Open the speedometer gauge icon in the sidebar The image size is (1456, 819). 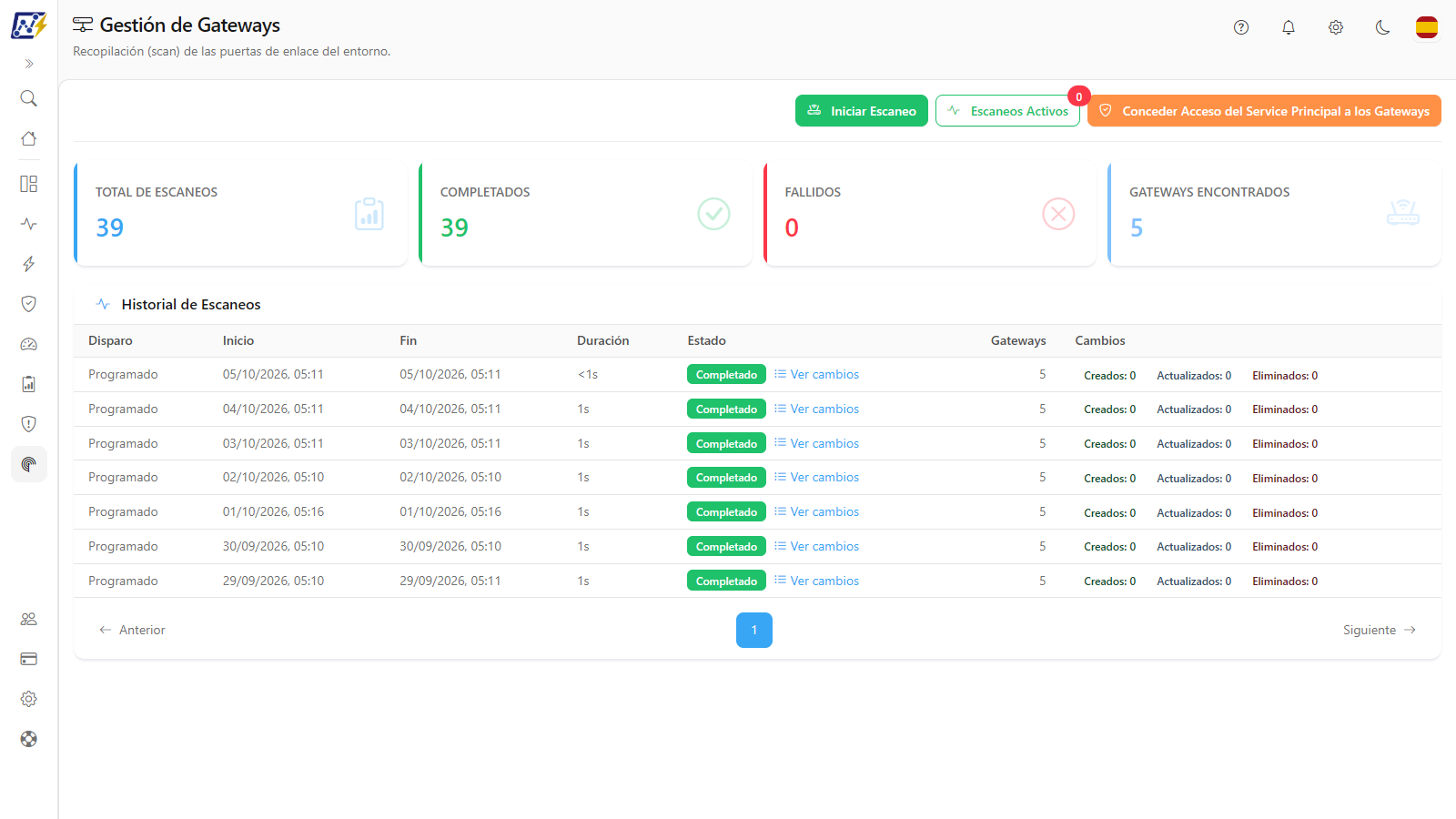coord(29,344)
